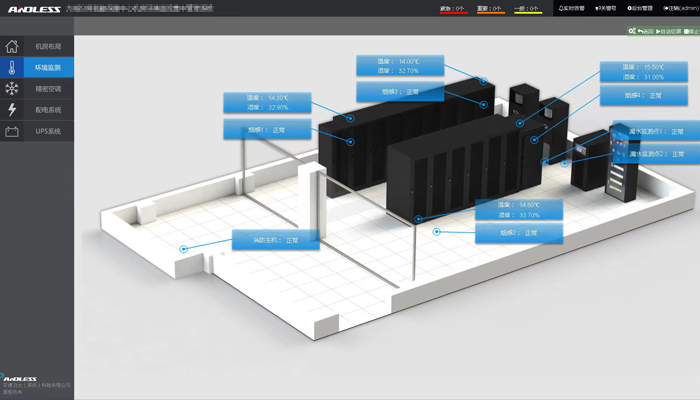
Task: Toggle 关警号 alarm sound off
Action: (x=606, y=8)
